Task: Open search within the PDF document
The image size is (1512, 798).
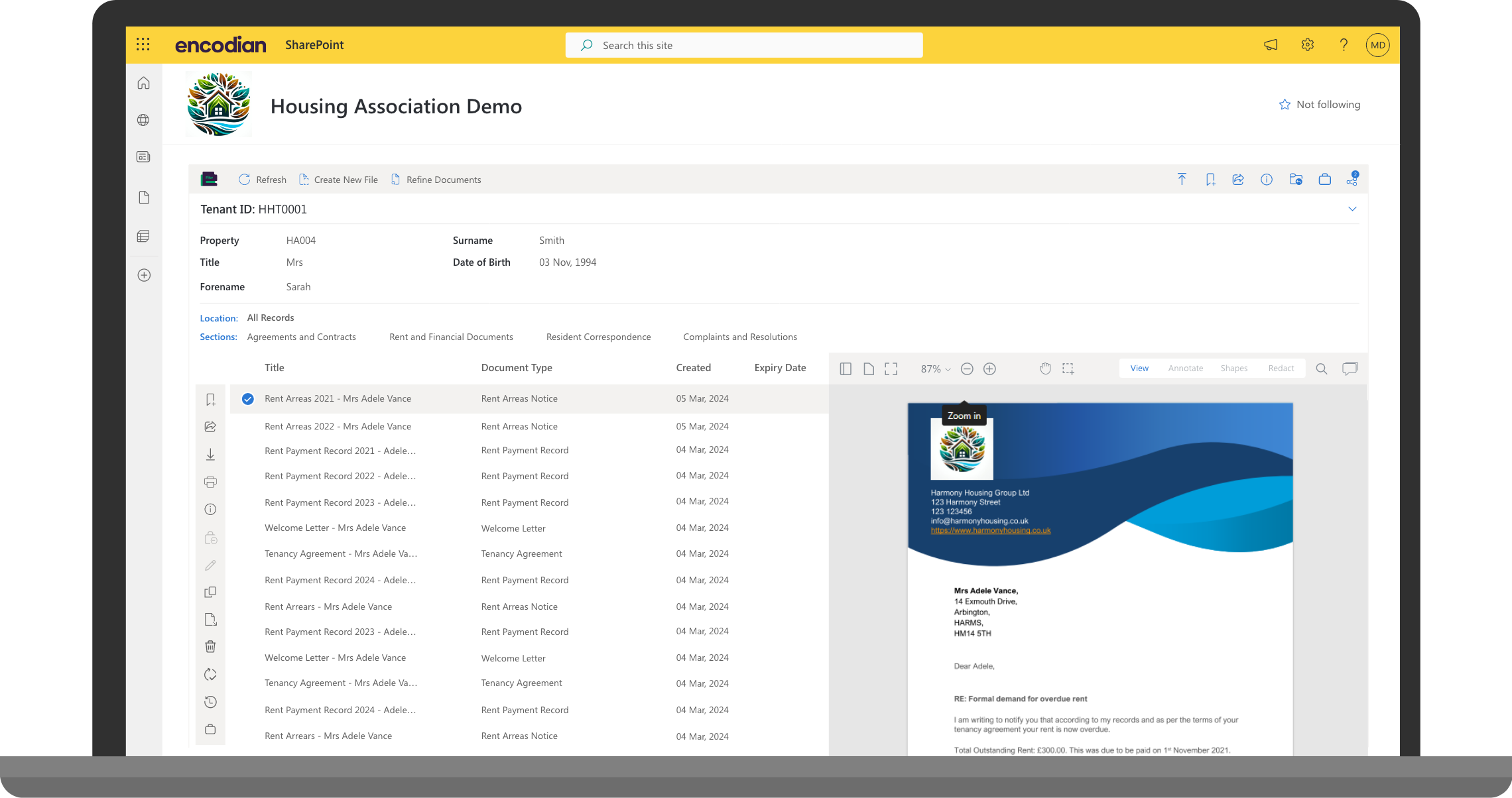Action: 1322,369
